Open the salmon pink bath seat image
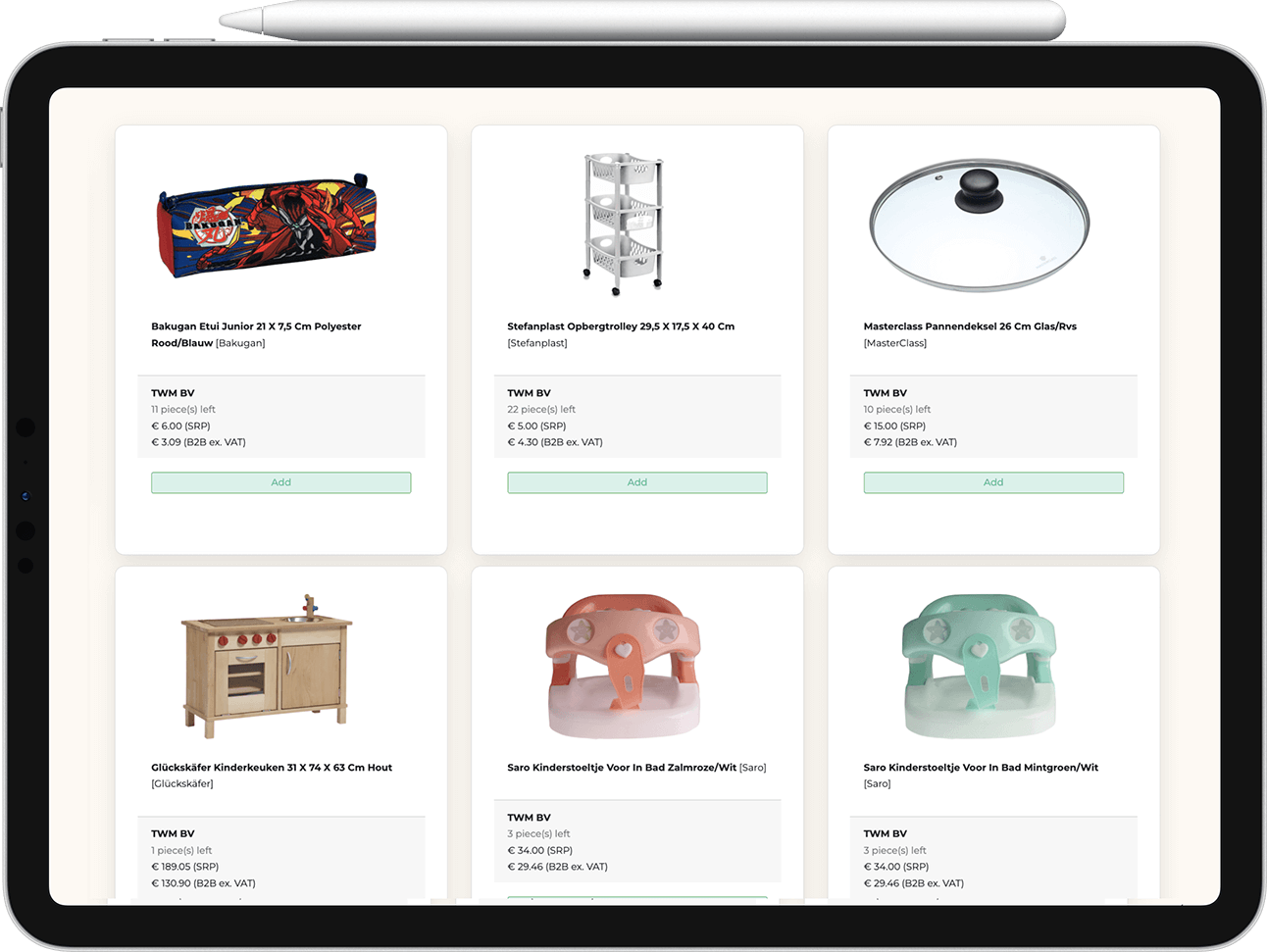Screen dimensions: 1267x952 pyautogui.click(x=624, y=666)
